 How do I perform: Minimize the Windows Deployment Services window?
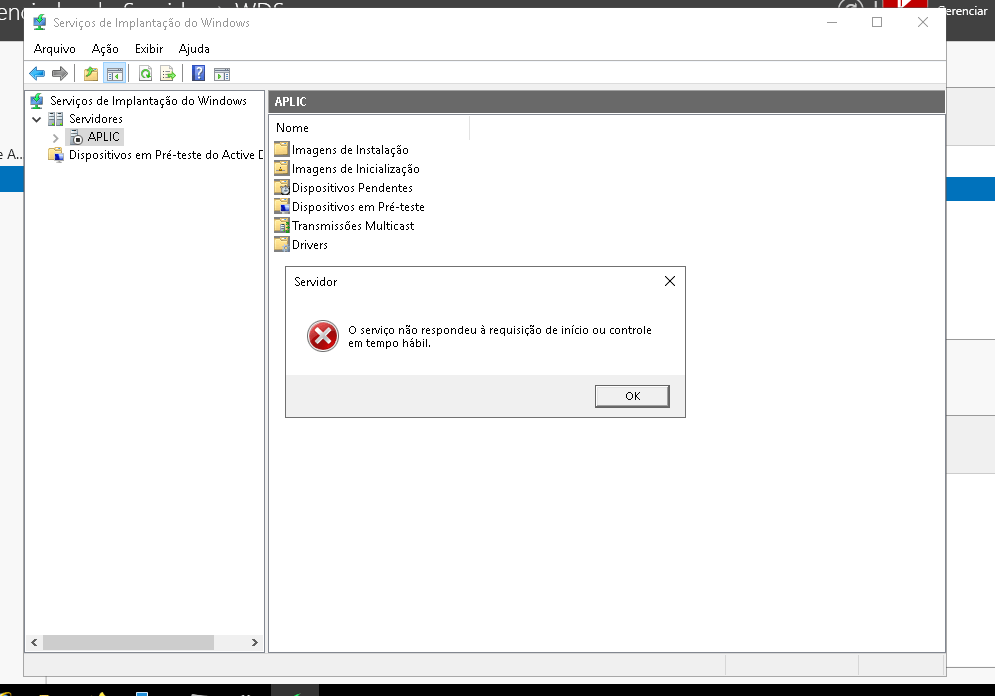tap(832, 22)
